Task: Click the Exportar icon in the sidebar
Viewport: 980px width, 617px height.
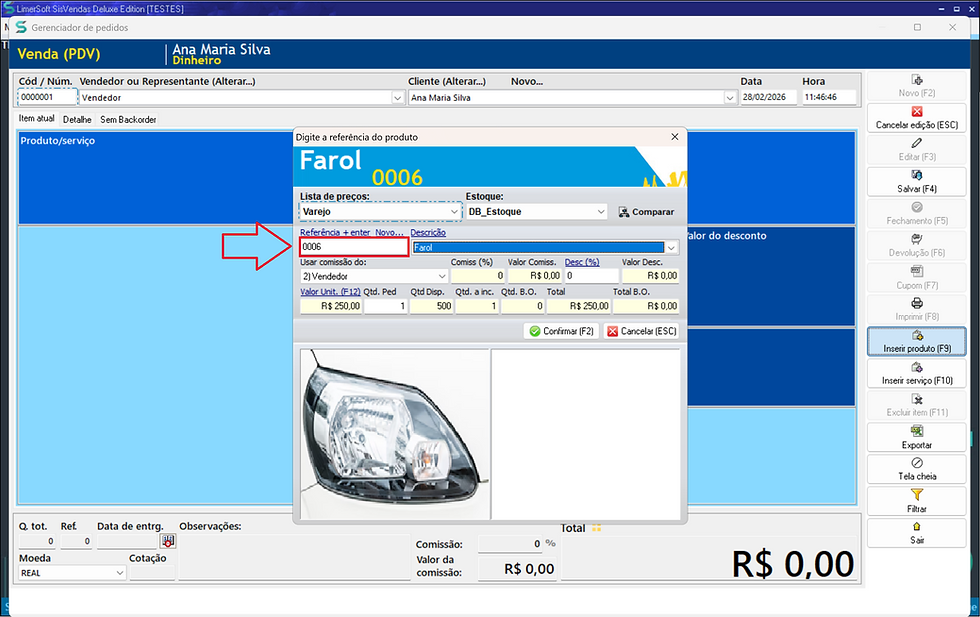Action: (916, 431)
